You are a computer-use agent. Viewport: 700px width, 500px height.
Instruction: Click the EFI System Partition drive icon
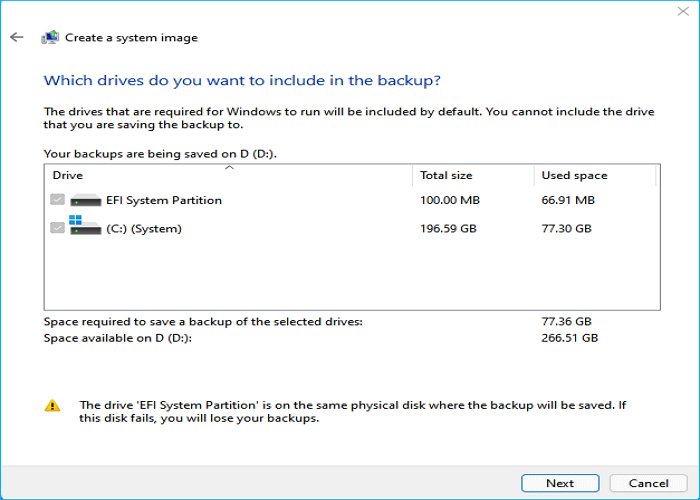pos(86,200)
